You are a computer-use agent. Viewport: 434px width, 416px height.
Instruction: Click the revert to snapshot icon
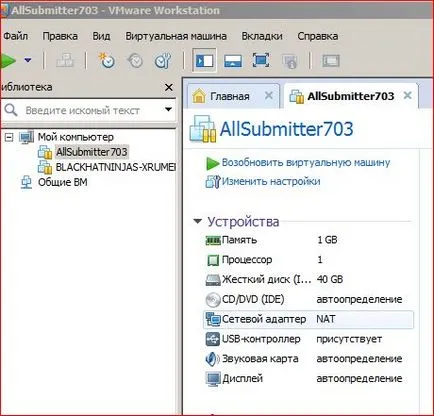point(135,61)
